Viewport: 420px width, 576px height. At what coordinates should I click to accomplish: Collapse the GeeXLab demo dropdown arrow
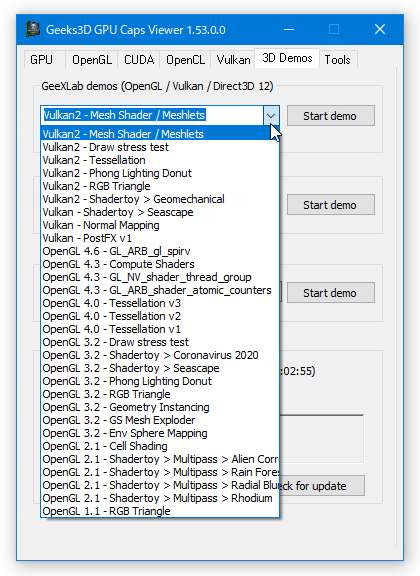click(x=271, y=115)
